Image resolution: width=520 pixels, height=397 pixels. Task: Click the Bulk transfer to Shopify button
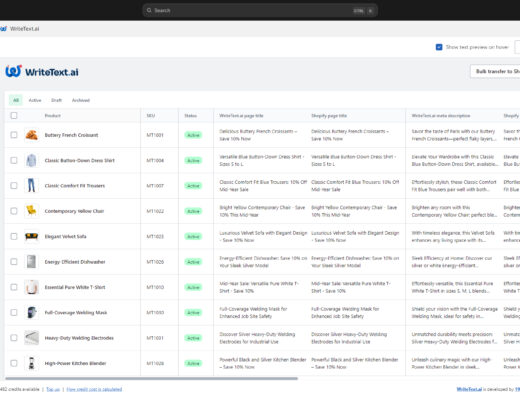click(x=496, y=71)
